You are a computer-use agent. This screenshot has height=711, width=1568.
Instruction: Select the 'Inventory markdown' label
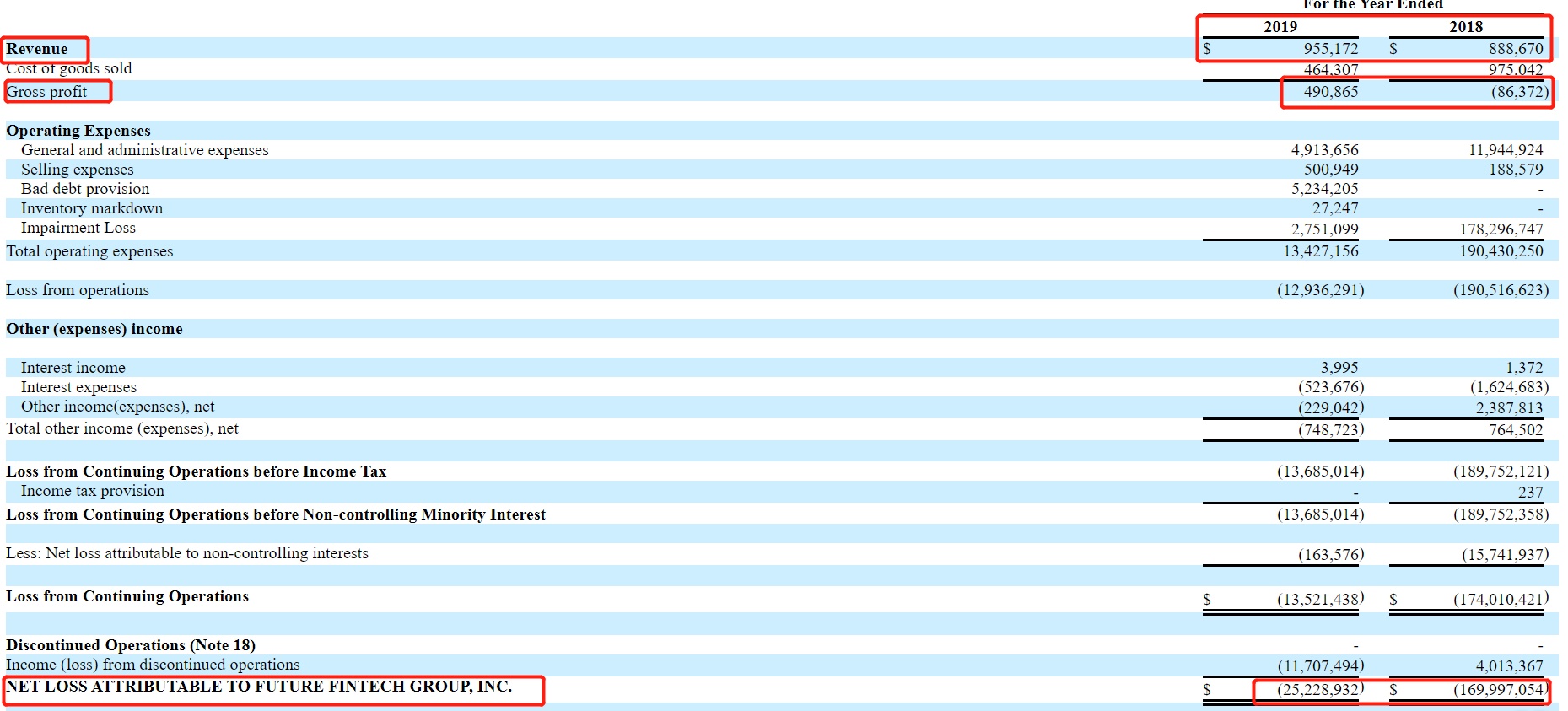coord(92,208)
